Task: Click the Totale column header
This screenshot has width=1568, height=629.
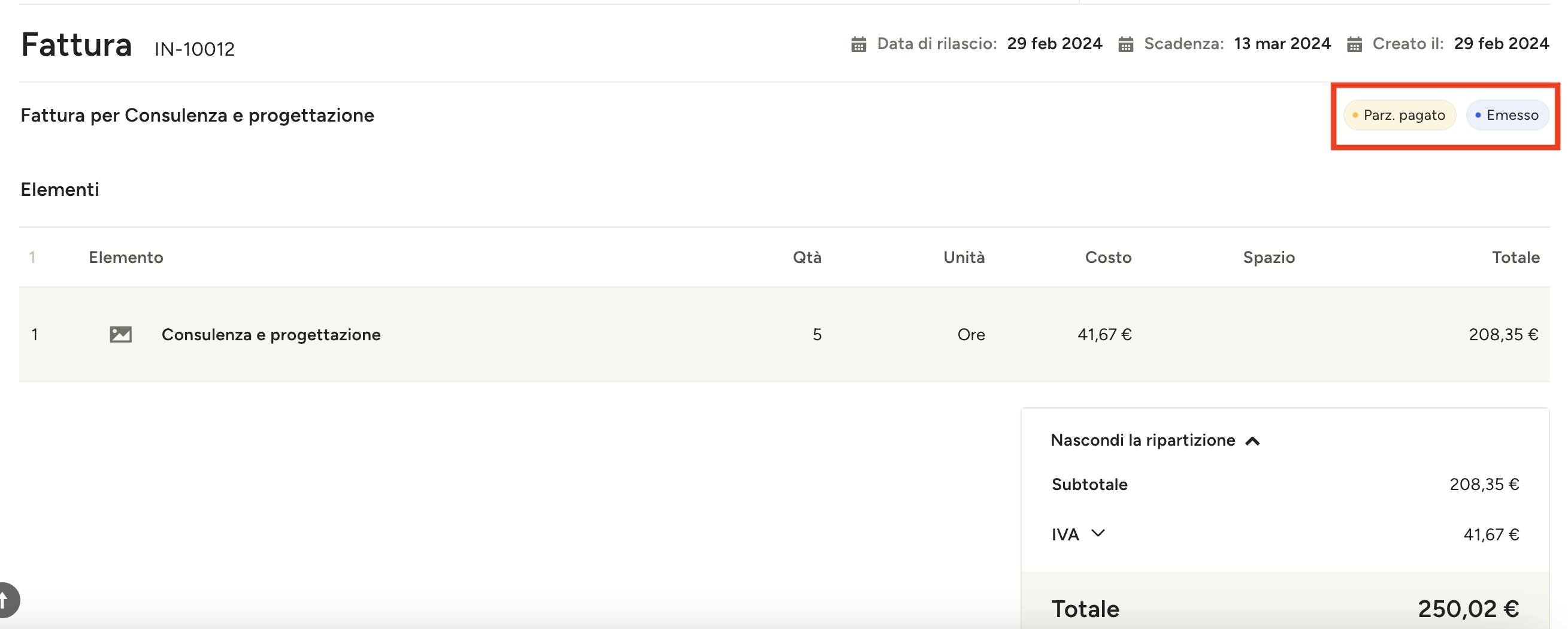Action: (x=1516, y=257)
